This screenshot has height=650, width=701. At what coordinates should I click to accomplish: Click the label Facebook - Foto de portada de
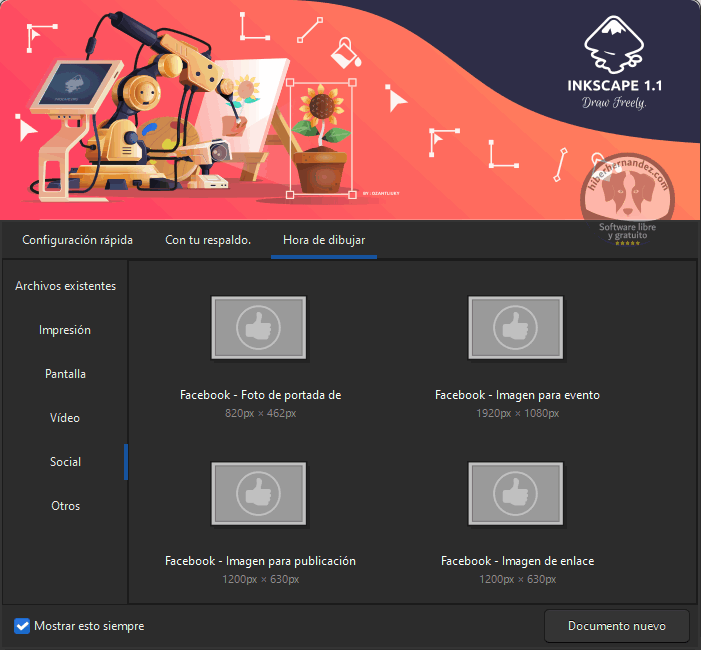pyautogui.click(x=261, y=395)
